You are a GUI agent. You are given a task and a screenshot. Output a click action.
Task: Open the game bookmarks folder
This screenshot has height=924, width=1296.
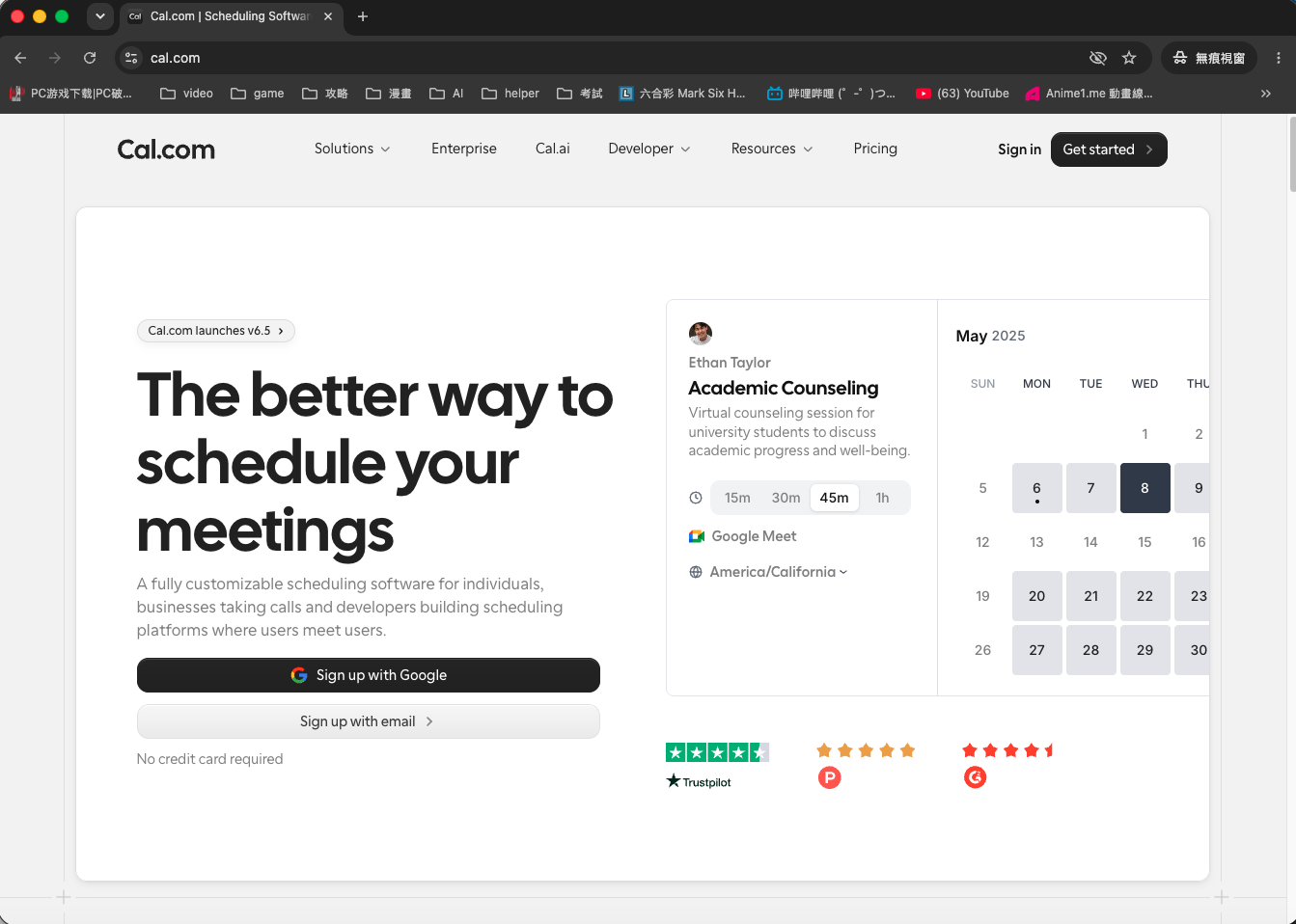coord(257,94)
